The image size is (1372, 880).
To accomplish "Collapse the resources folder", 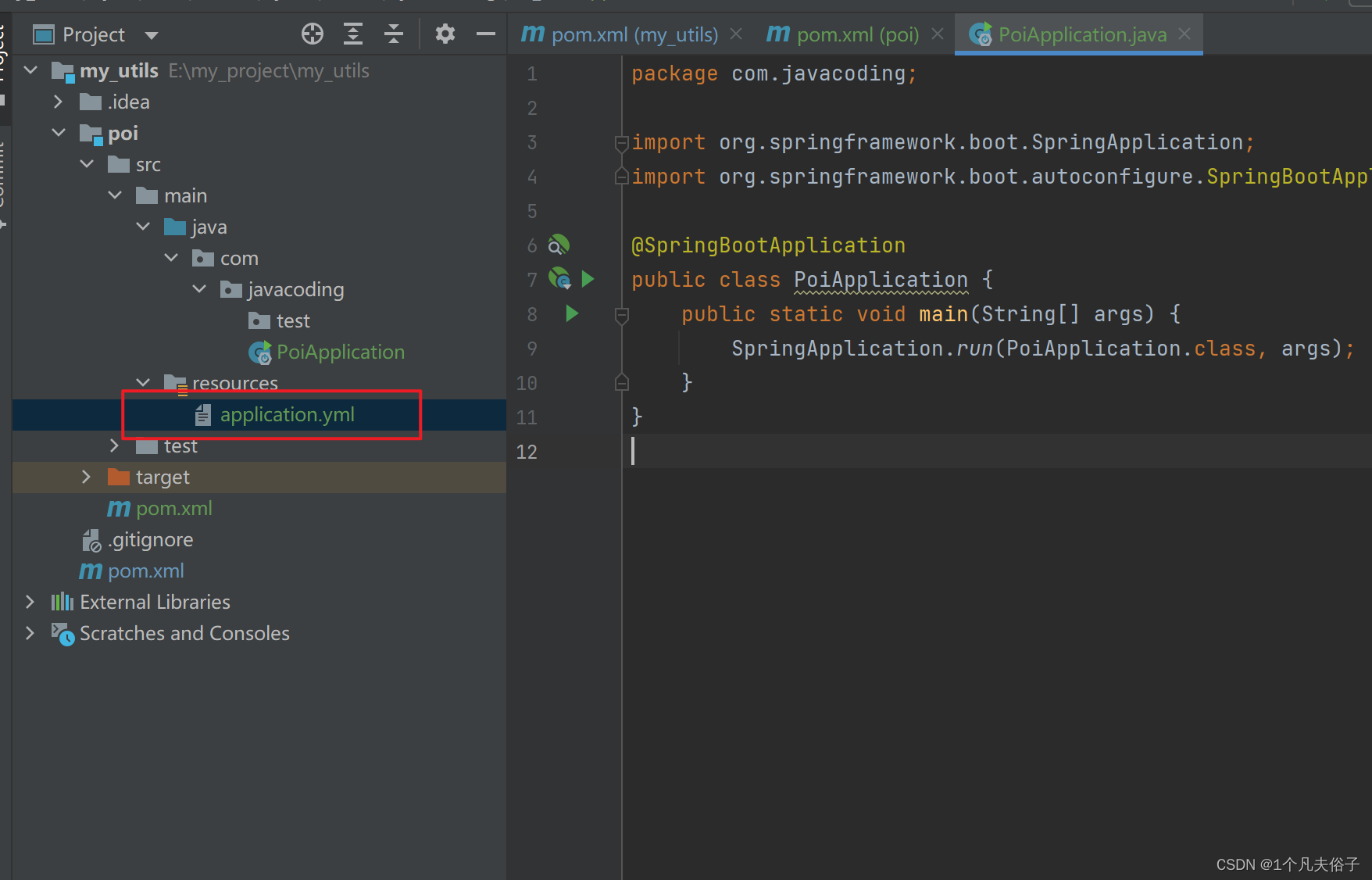I will [x=143, y=383].
